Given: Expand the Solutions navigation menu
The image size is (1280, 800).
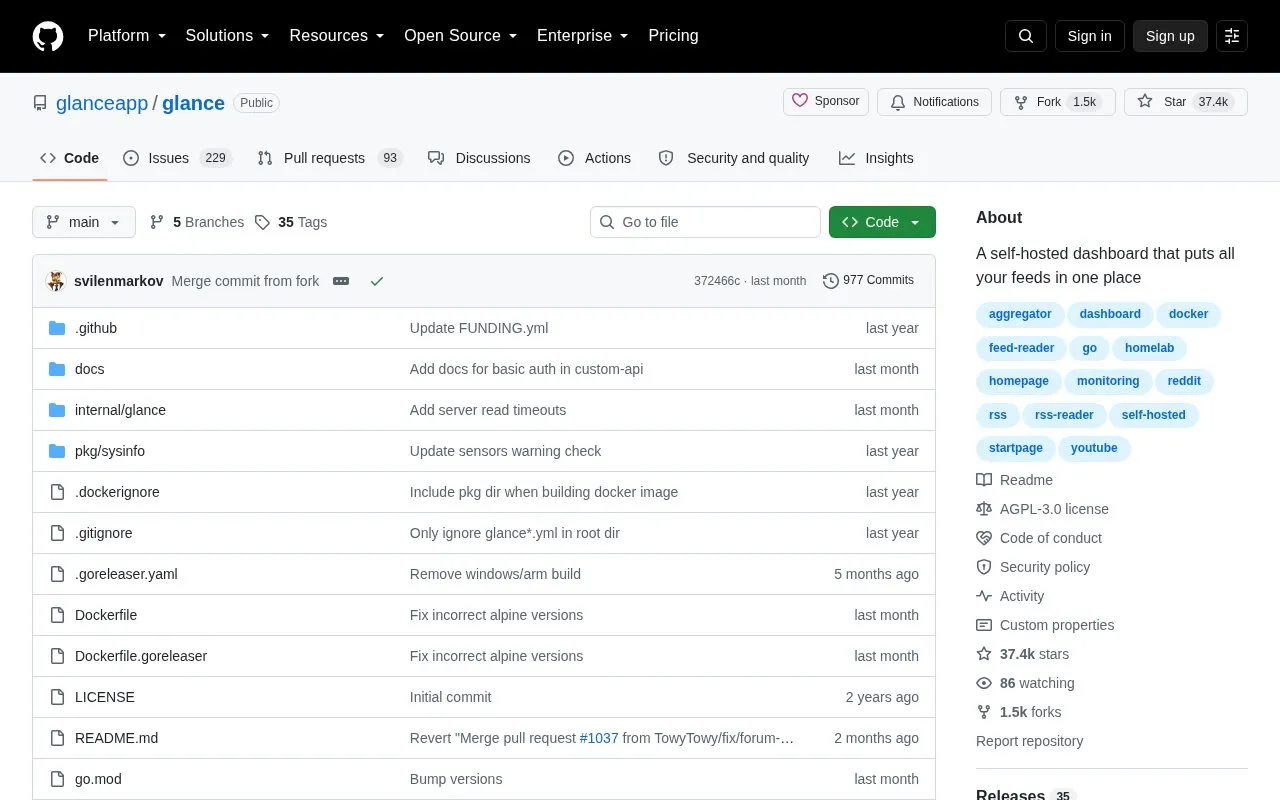Looking at the screenshot, I should pos(228,36).
